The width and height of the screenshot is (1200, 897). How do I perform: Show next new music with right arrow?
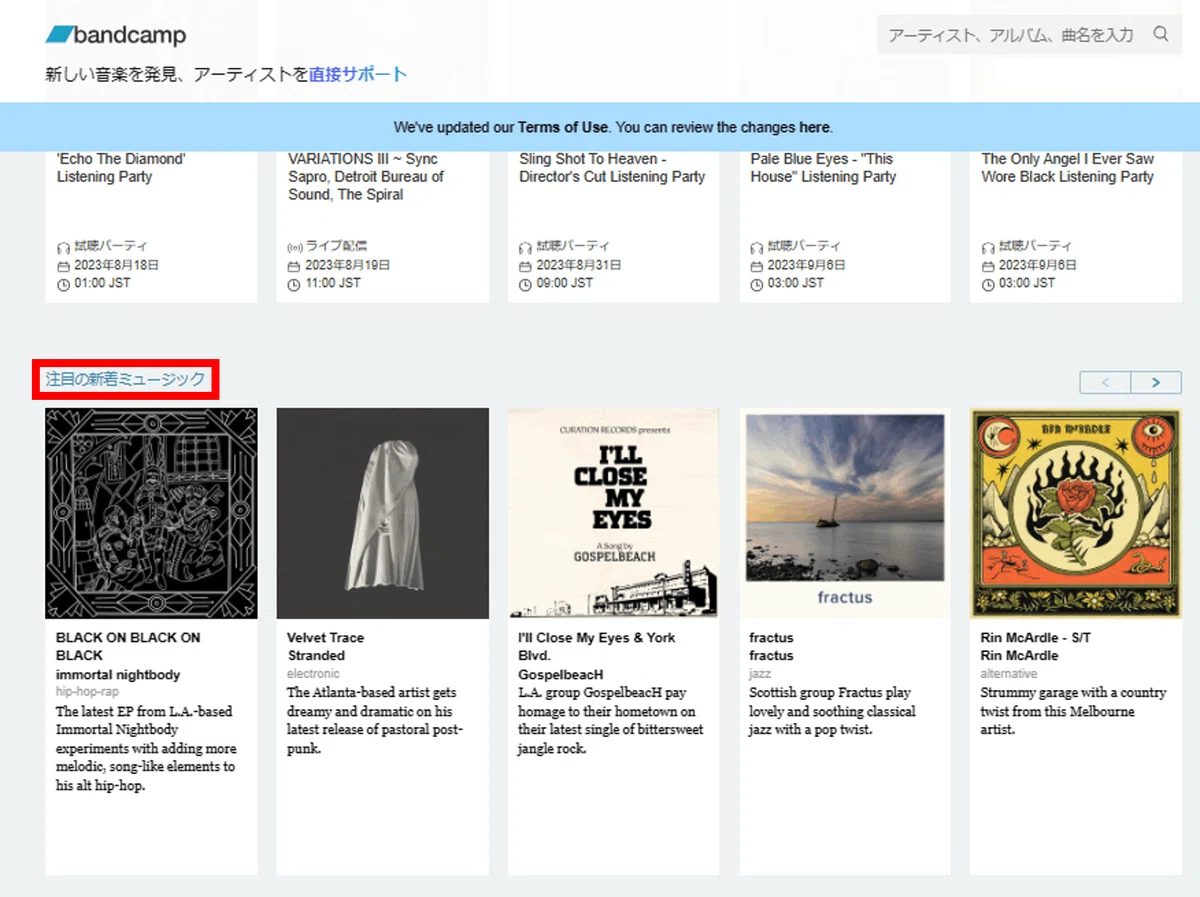point(1156,382)
